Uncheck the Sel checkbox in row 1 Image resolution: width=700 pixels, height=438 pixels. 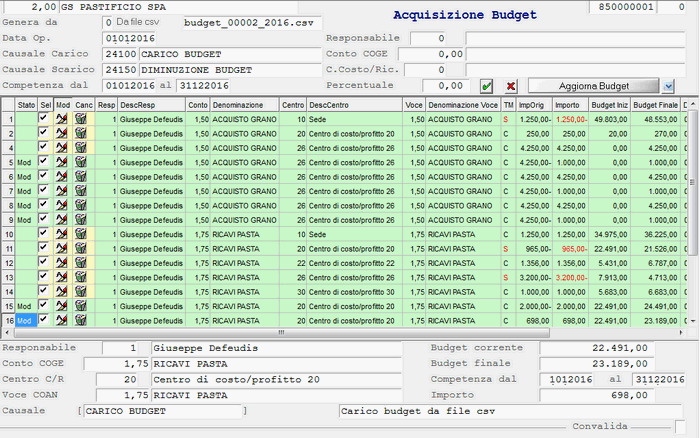[43, 118]
